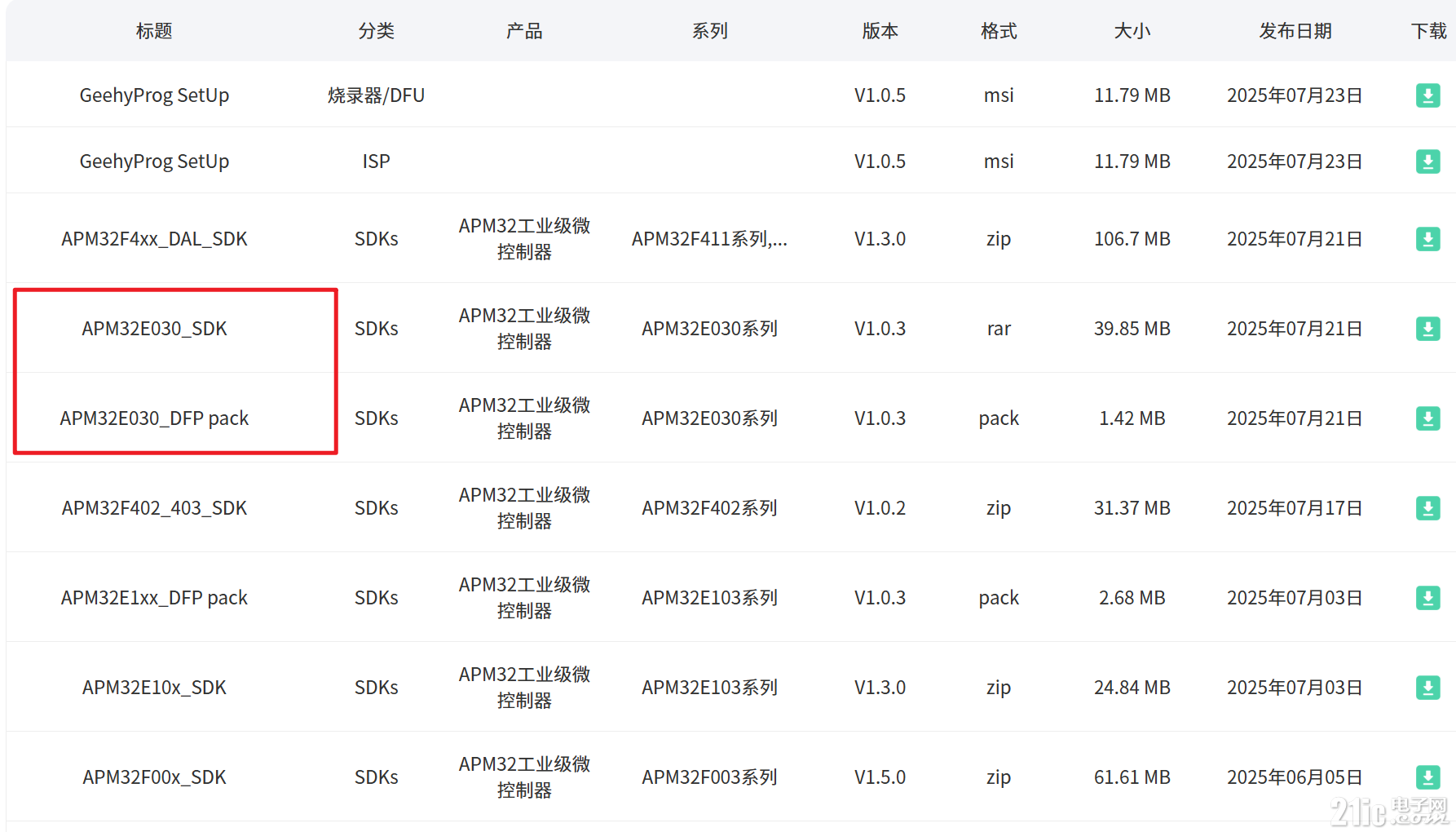
Task: Download GeehyProg SetUp ISP file
Action: pos(1427,162)
